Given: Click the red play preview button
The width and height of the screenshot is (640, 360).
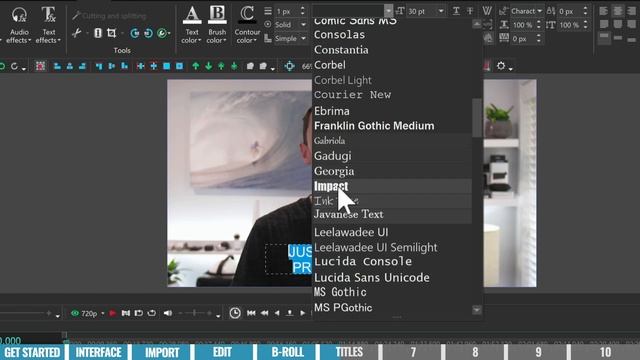Looking at the screenshot, I should pos(113,313).
